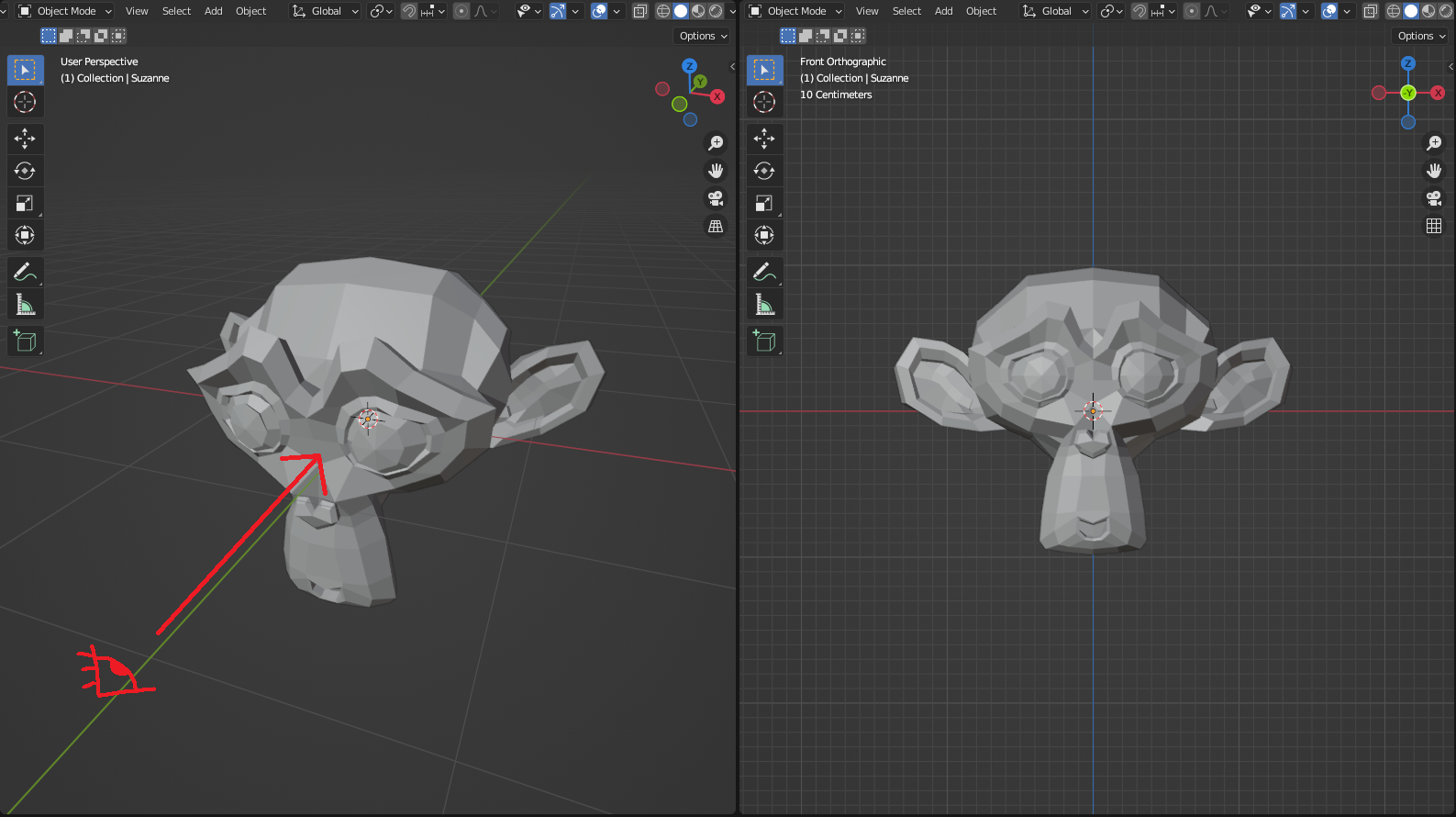Pick Scale tool in Front Orthographic viewport
The width and height of the screenshot is (1456, 817).
click(x=764, y=203)
